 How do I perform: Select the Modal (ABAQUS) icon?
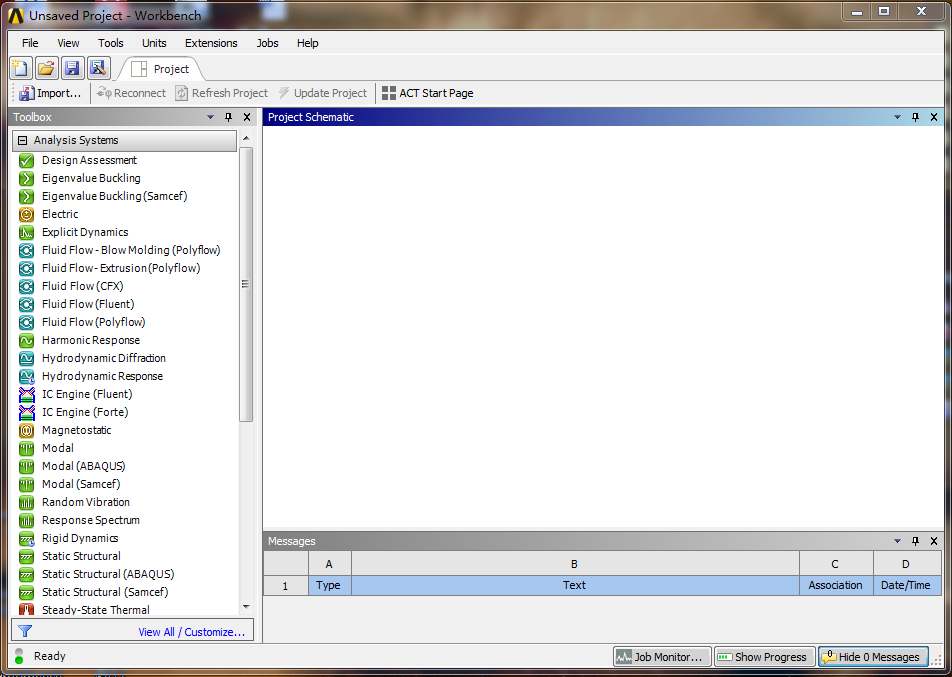pos(26,466)
